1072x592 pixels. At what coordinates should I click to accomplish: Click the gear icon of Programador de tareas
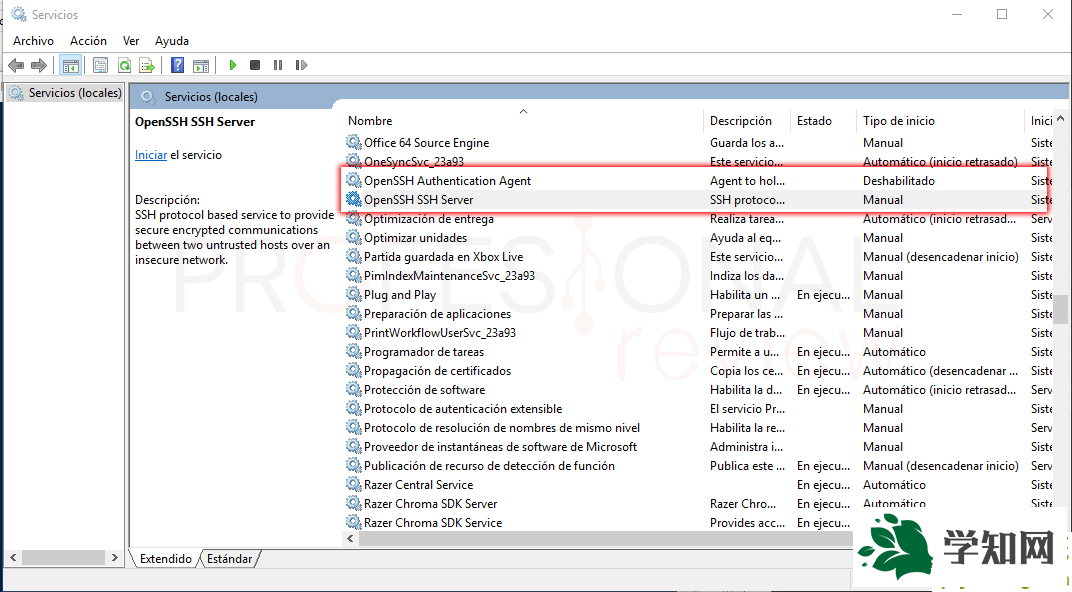[353, 351]
